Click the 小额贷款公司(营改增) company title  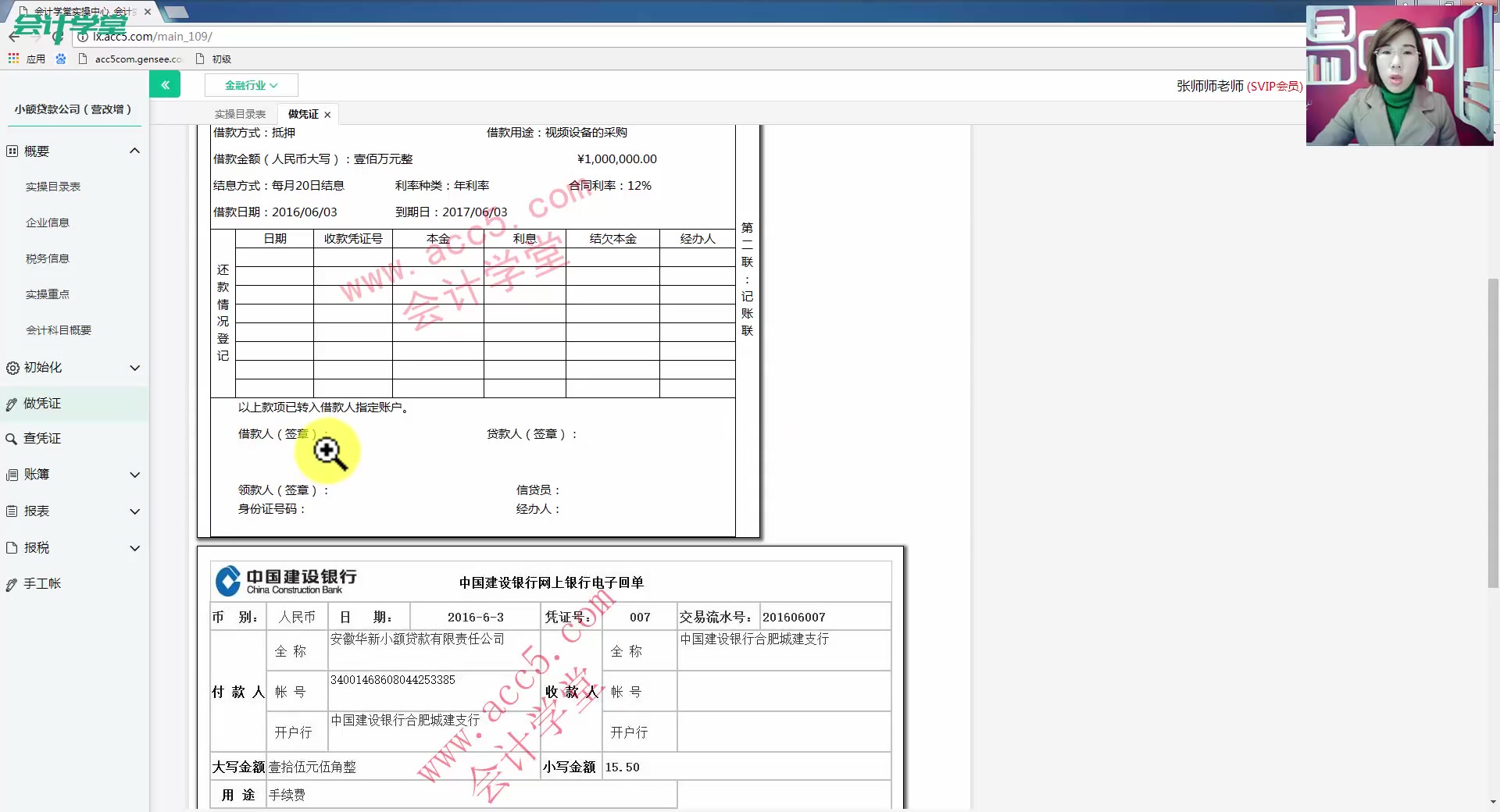pyautogui.click(x=73, y=109)
